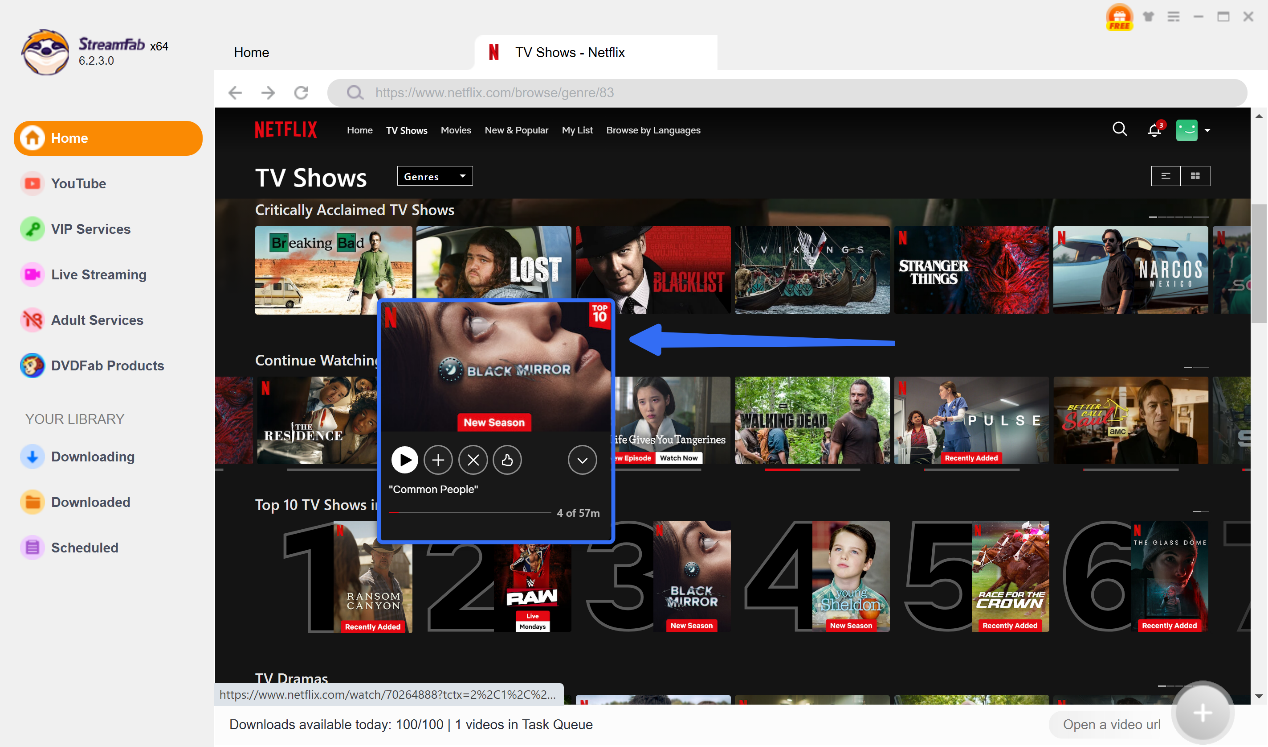Viewport: 1268px width, 747px height.
Task: Switch to the Home tab
Action: click(x=251, y=52)
